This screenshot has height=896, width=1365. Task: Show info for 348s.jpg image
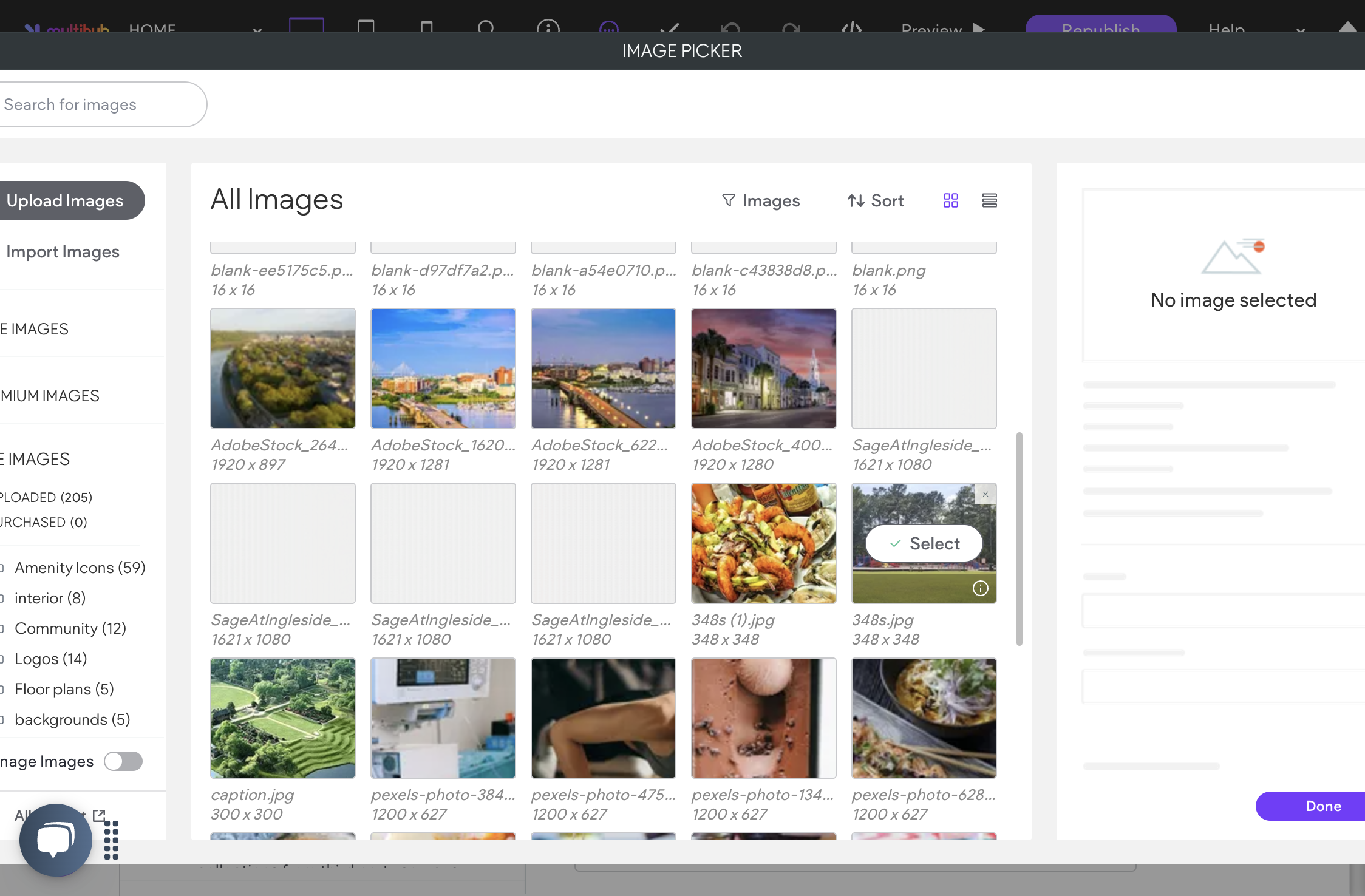(x=981, y=588)
